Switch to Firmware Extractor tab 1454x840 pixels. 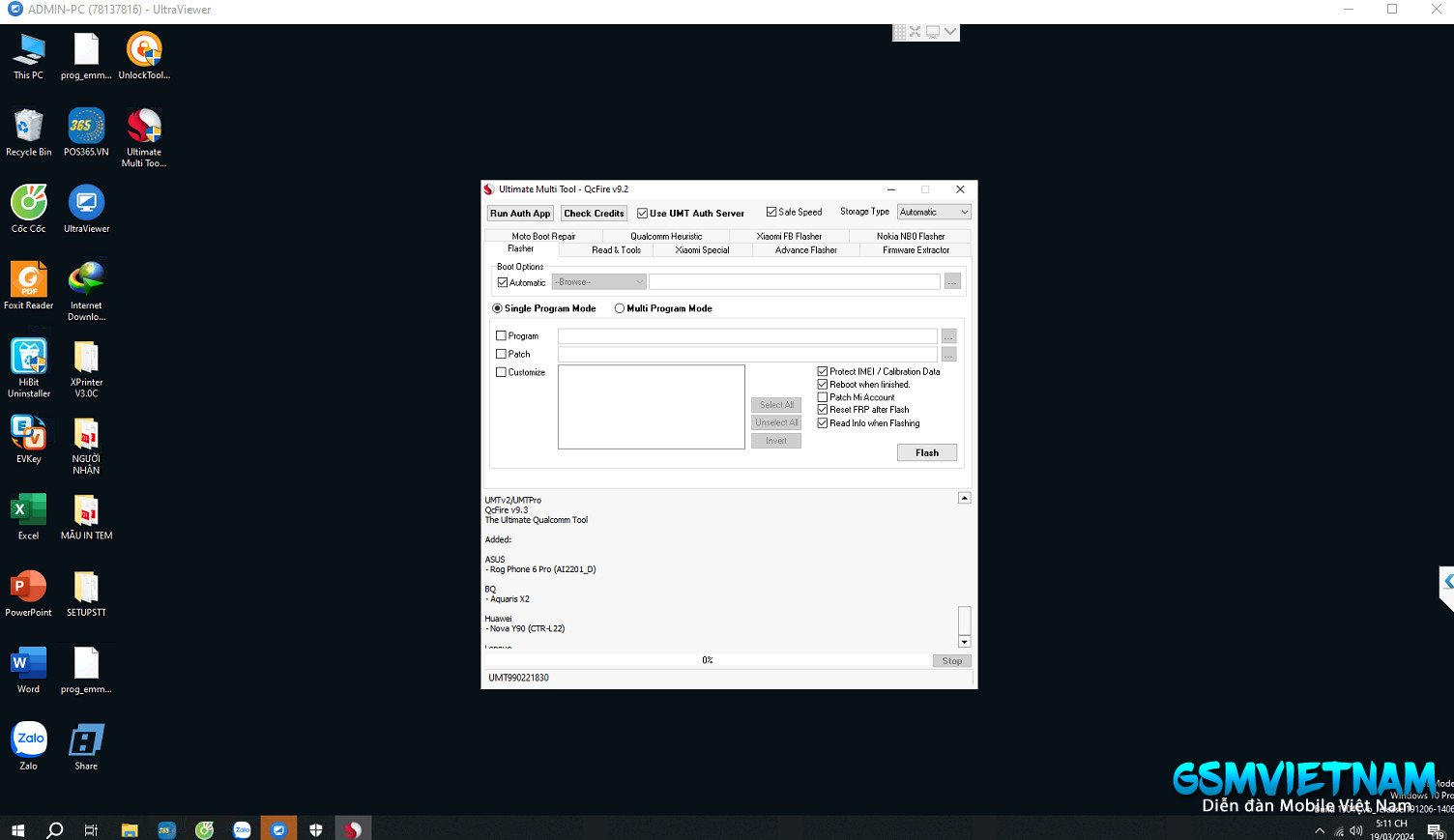tap(916, 249)
